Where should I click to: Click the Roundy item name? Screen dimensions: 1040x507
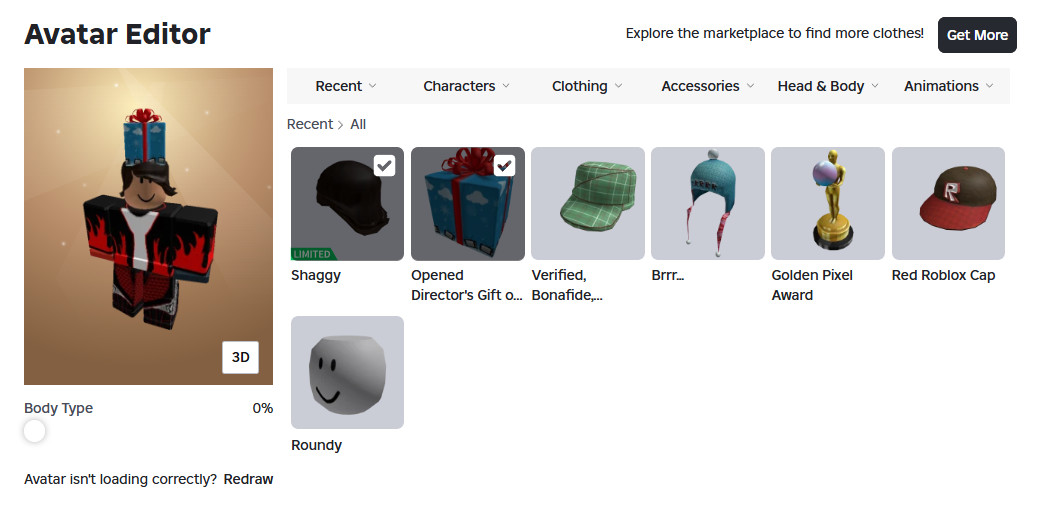pyautogui.click(x=316, y=445)
